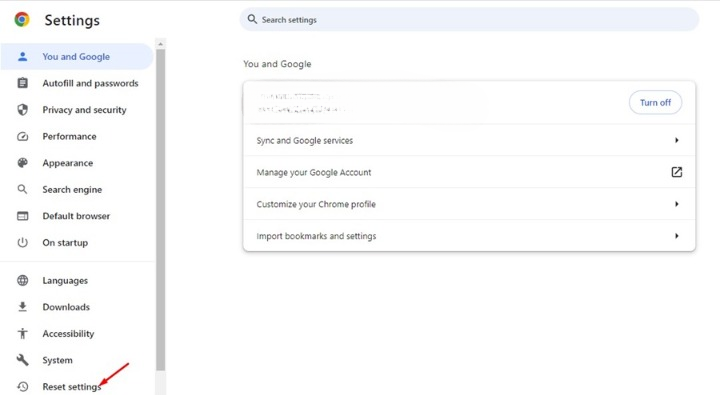
Task: Expand arrow for Customize your Chrome profile
Action: 676,204
